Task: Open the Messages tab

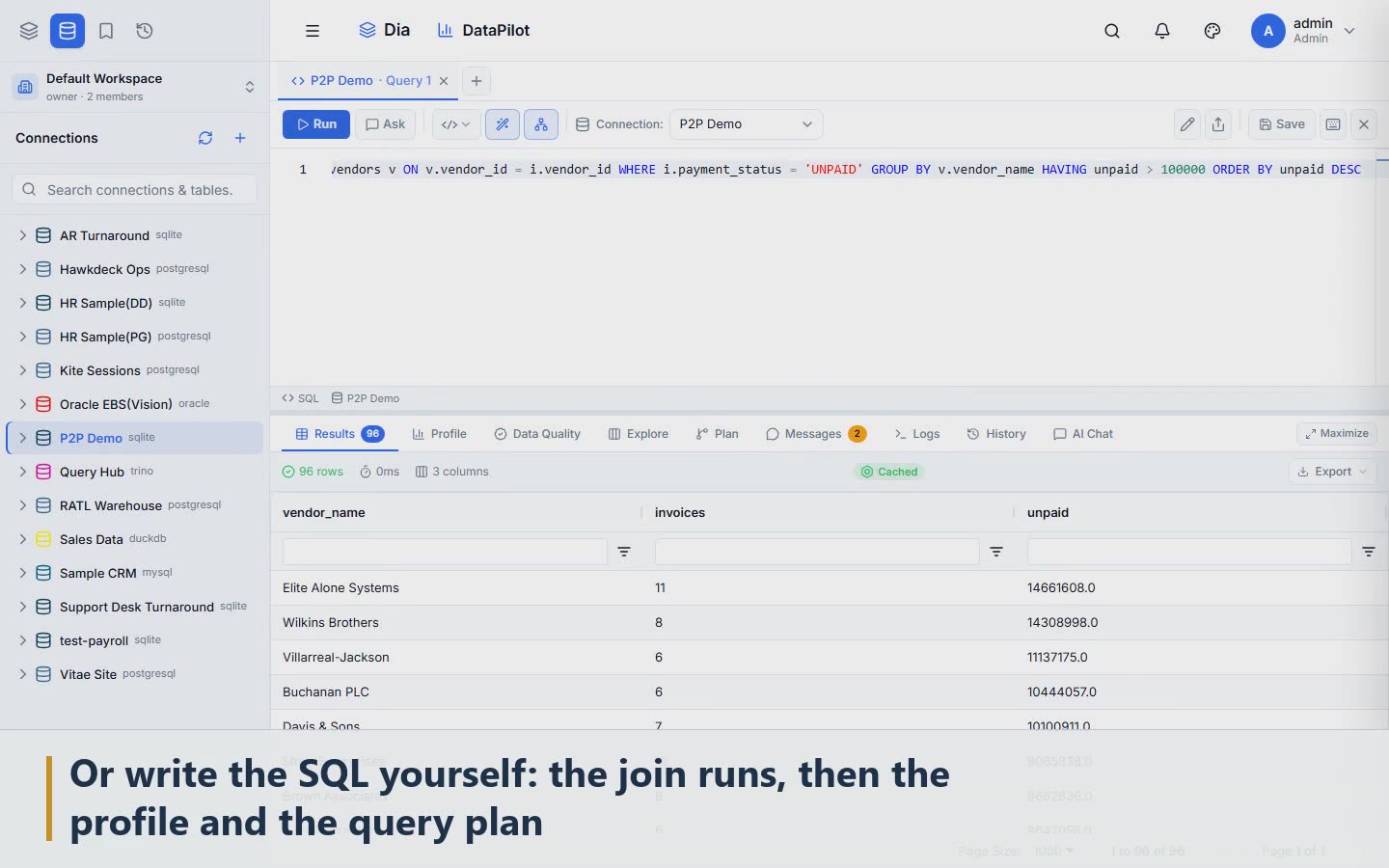Action: tap(816, 434)
